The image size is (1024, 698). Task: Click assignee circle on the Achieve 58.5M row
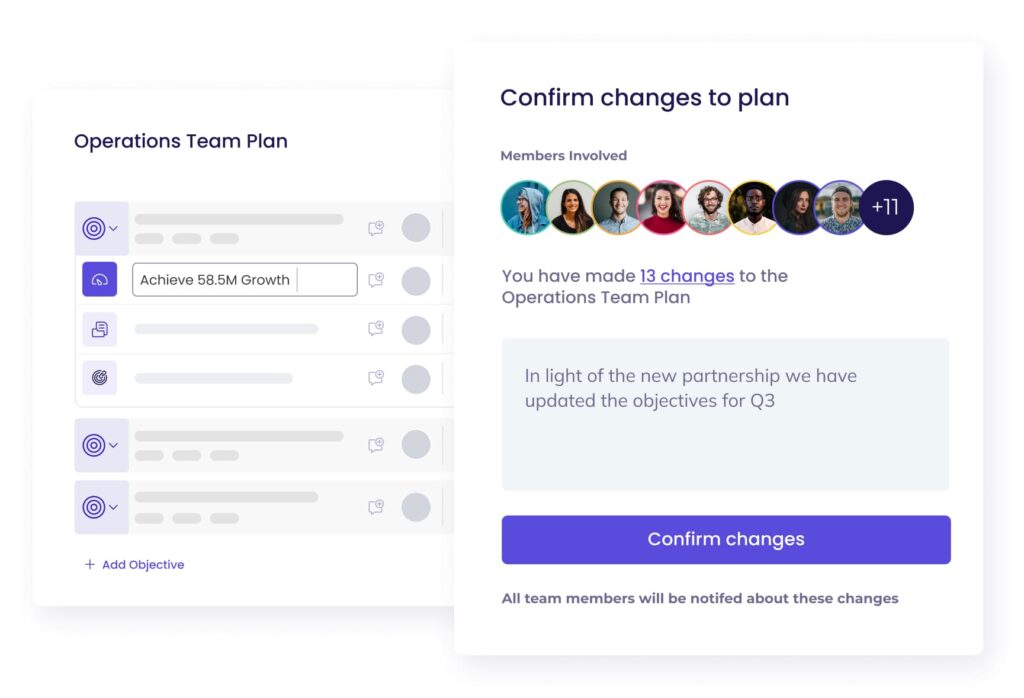416,281
